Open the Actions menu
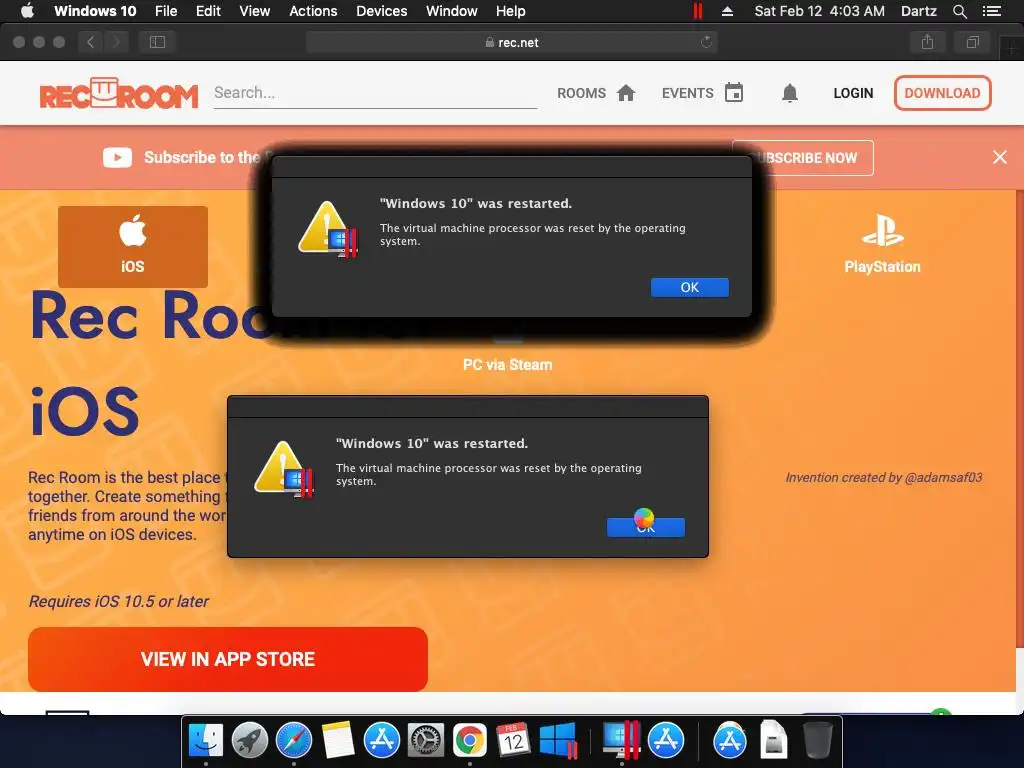The image size is (1024, 768). (313, 11)
